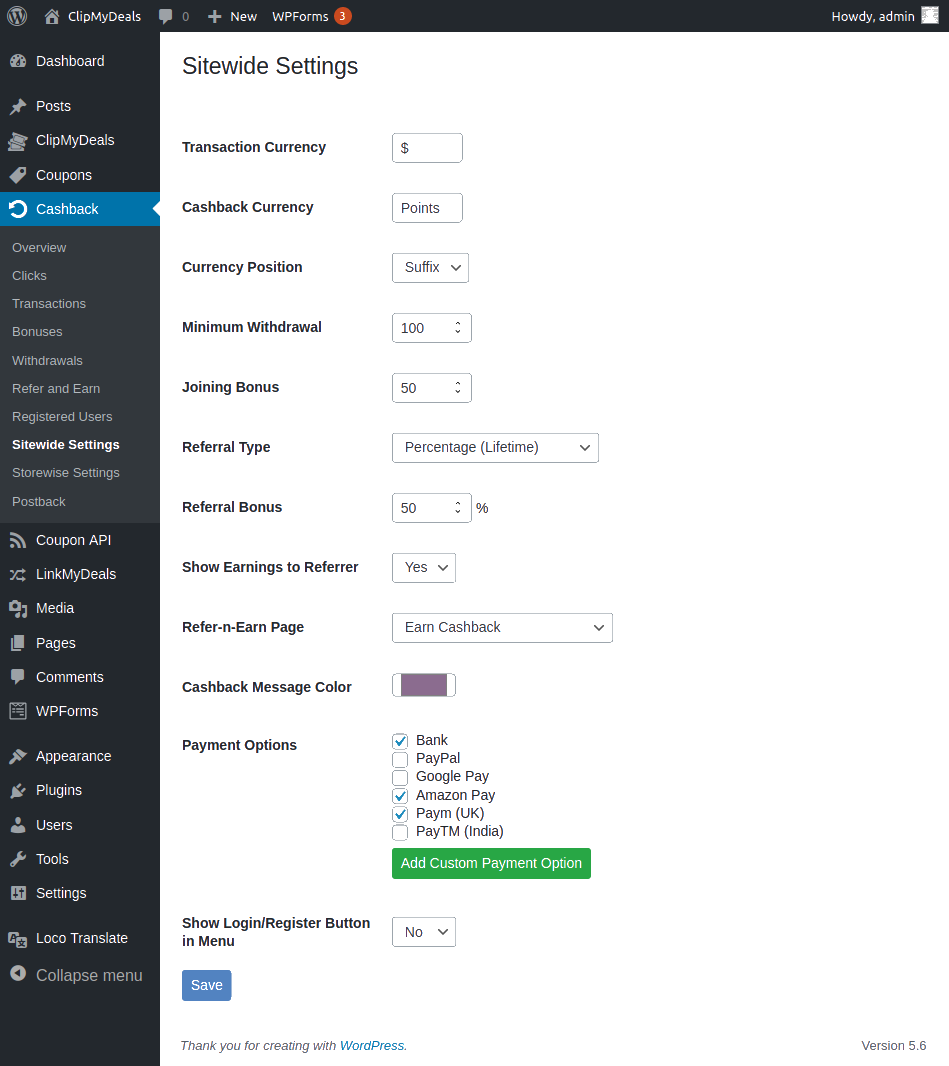
Task: Open the WPForms toolbar link
Action: click(x=300, y=16)
